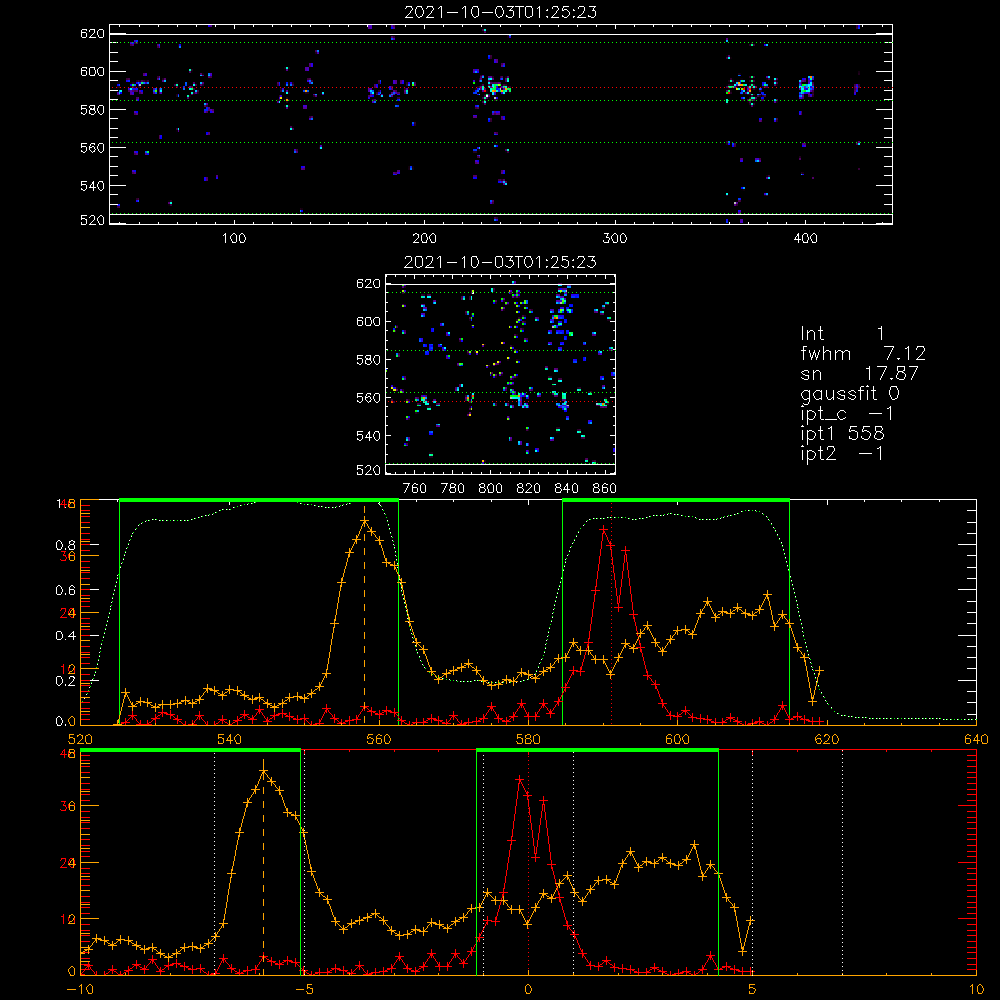Select the 'fwhm 7.12' readout text
This screenshot has height=1000, width=1000.
[x=863, y=353]
